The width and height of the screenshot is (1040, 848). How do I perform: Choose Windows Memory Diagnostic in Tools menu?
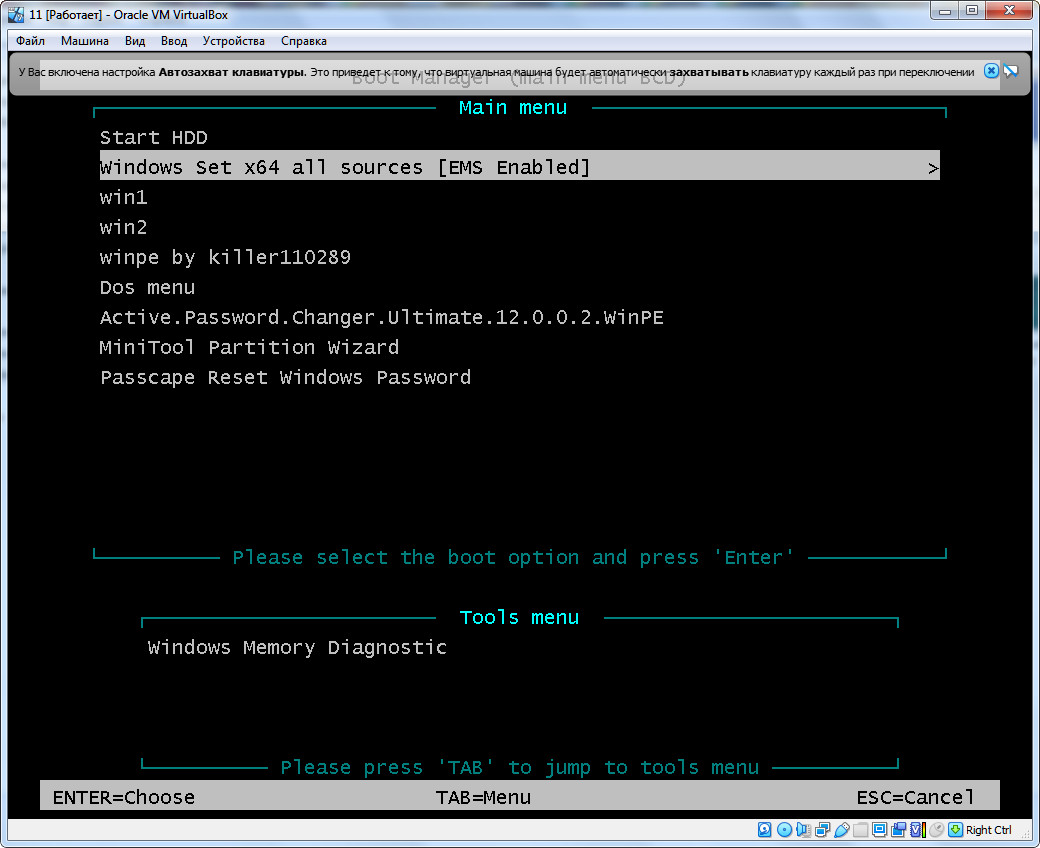pyautogui.click(x=297, y=648)
